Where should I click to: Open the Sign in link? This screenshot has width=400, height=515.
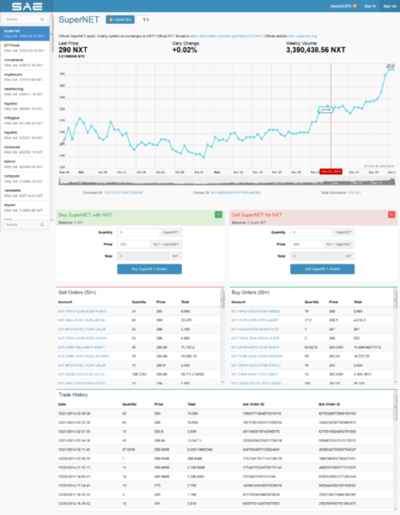[370, 6]
